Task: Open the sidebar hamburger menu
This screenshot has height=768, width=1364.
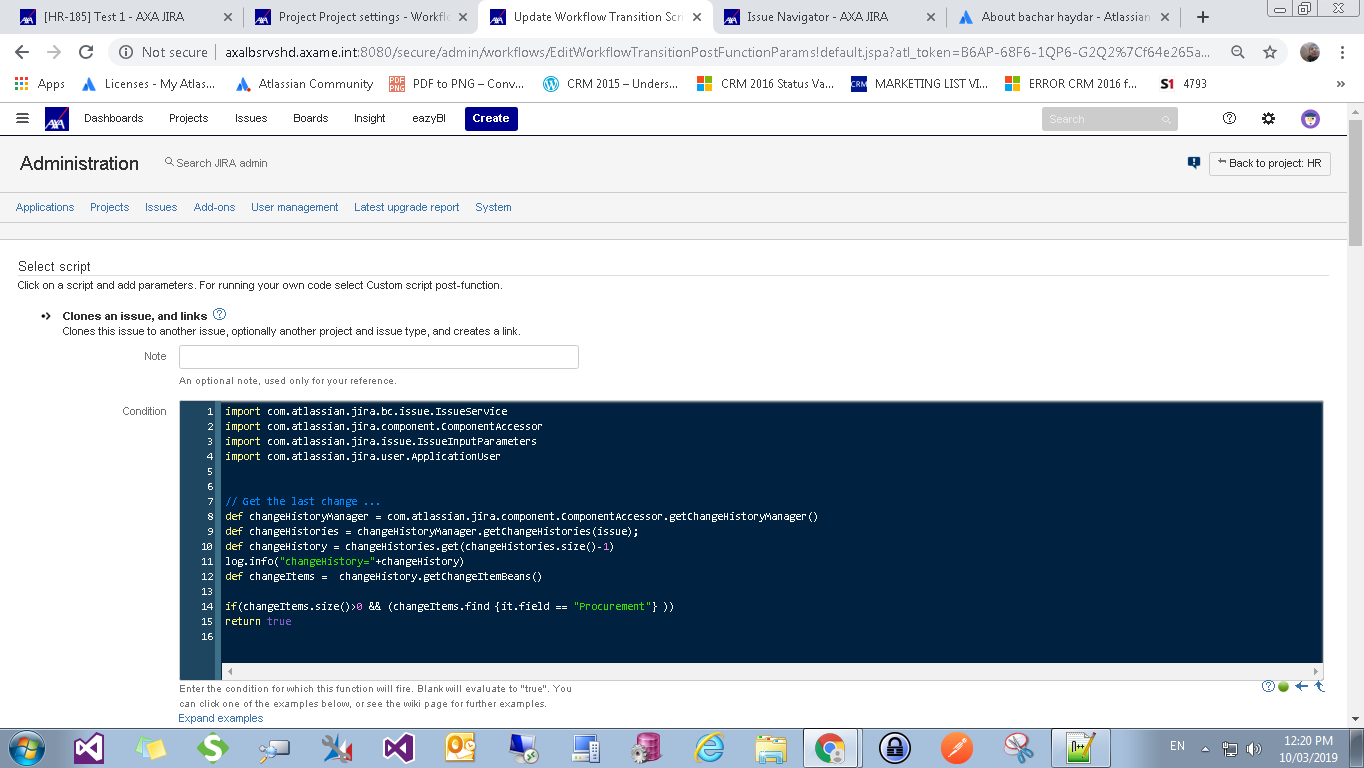Action: tap(22, 118)
